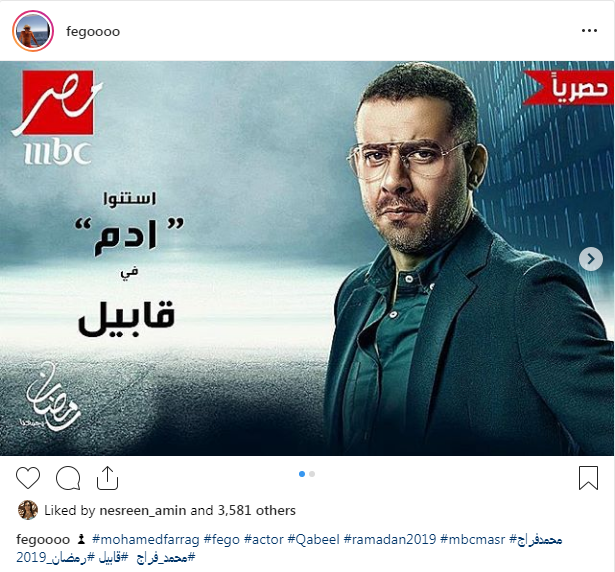Open comments with the speech bubble icon

68,478
